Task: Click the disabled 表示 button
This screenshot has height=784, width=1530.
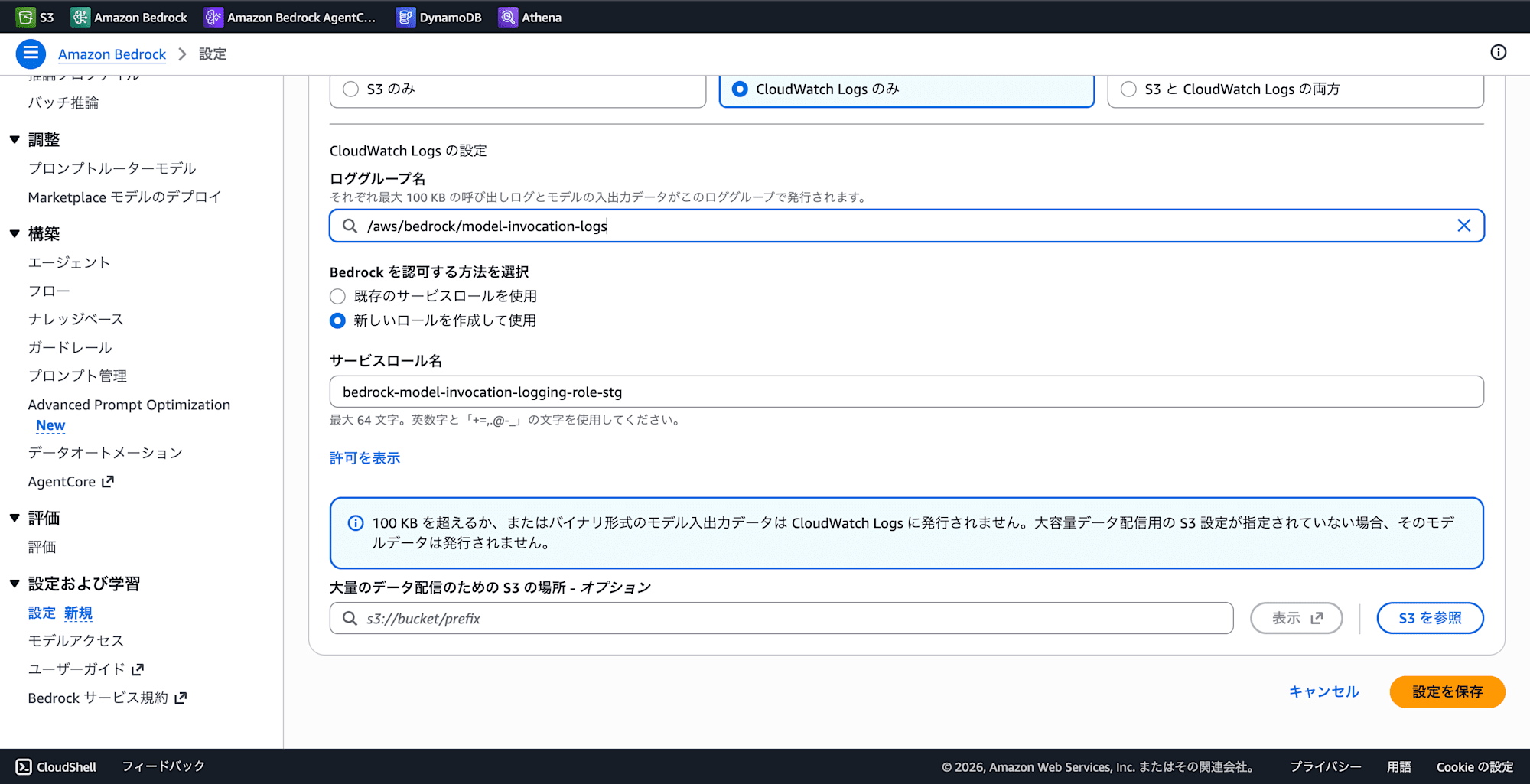Action: 1297,618
